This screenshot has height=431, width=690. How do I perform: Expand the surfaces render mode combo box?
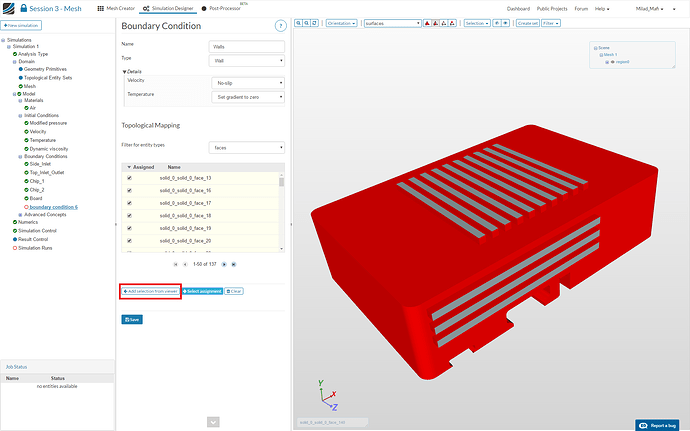(x=391, y=22)
